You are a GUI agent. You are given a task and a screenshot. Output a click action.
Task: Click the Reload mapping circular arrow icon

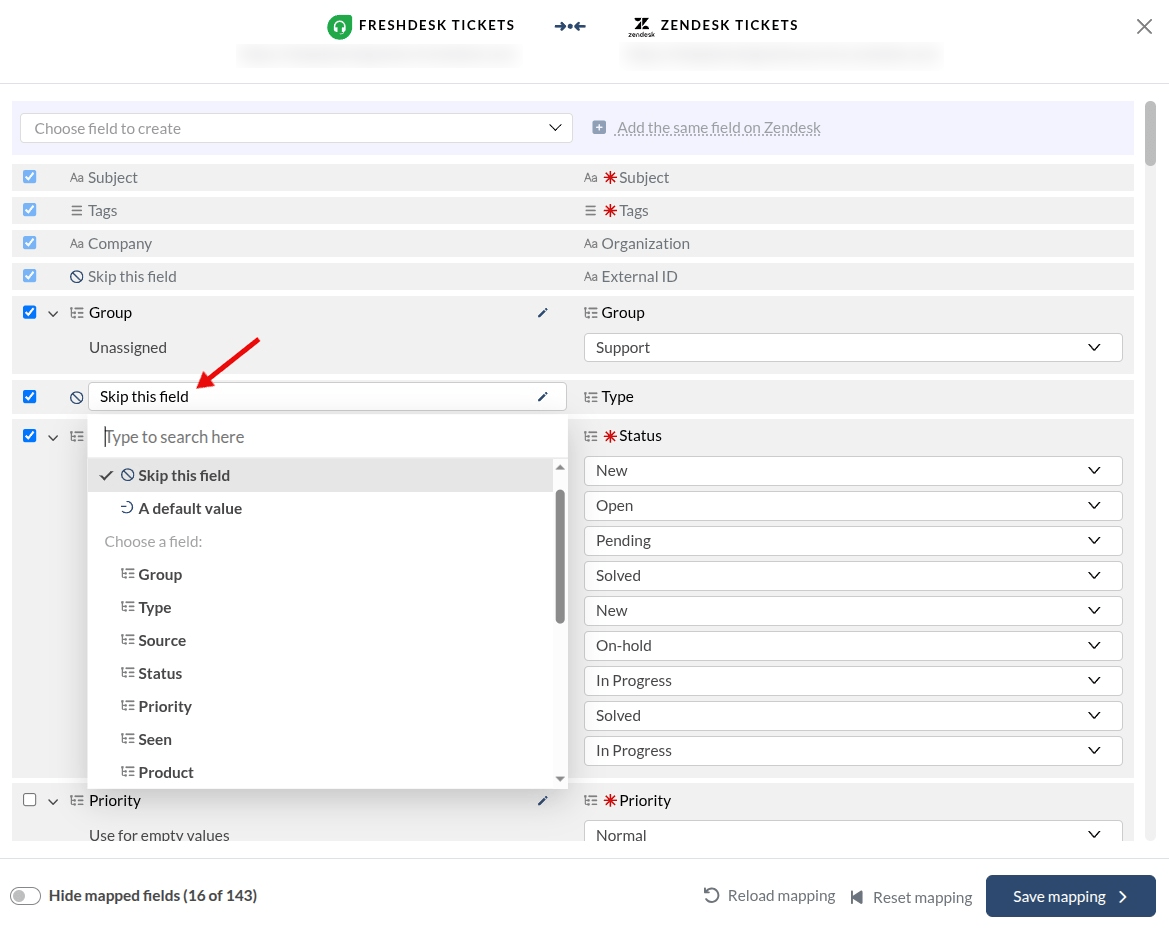click(x=711, y=895)
